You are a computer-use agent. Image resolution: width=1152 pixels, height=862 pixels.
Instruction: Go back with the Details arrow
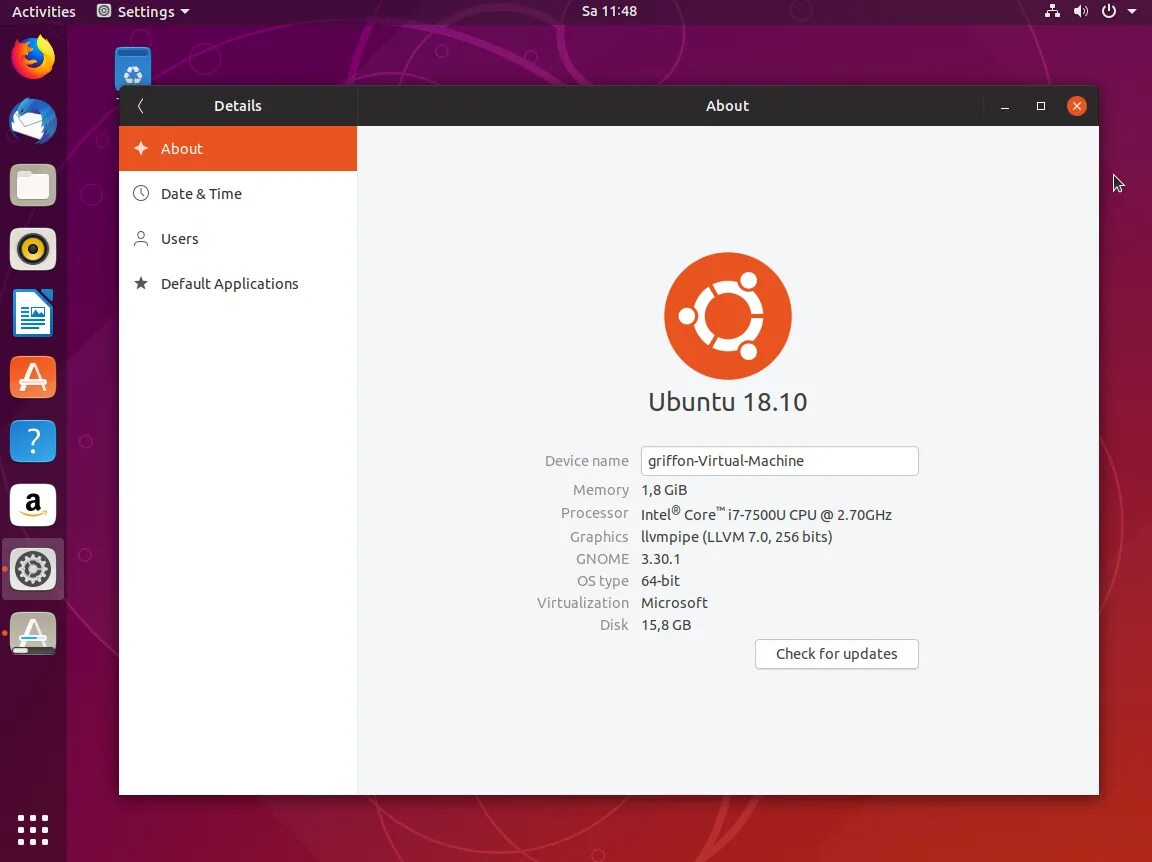140,106
